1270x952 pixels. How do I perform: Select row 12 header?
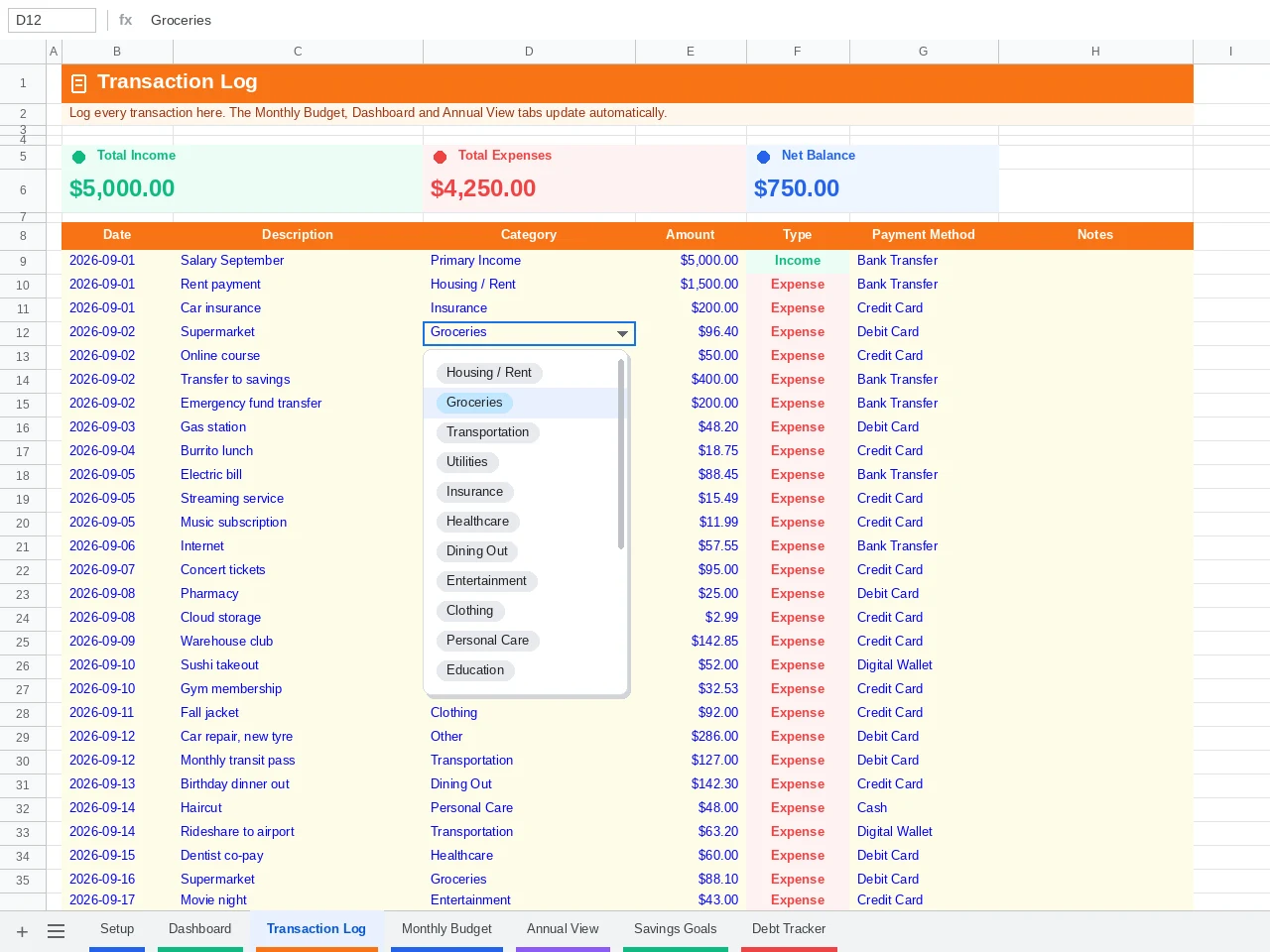23,333
